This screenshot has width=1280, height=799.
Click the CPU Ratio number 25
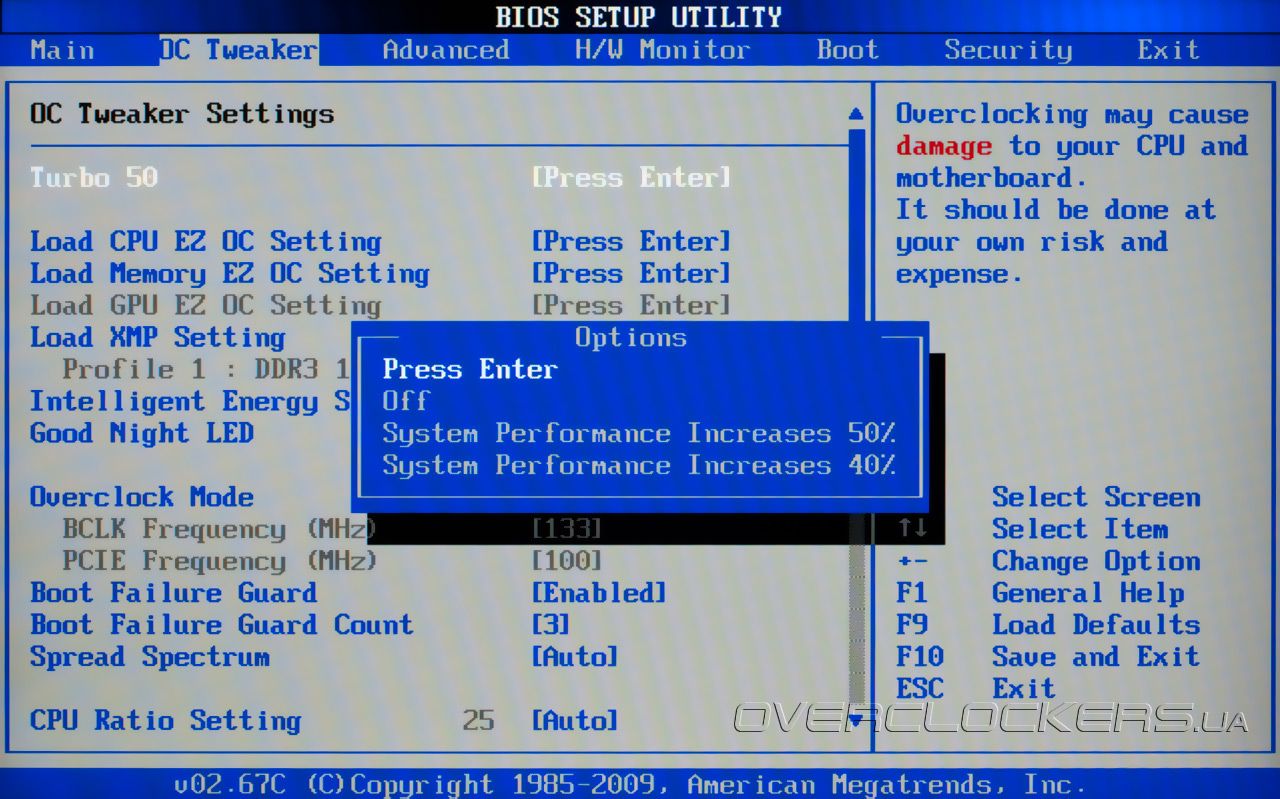click(x=478, y=720)
